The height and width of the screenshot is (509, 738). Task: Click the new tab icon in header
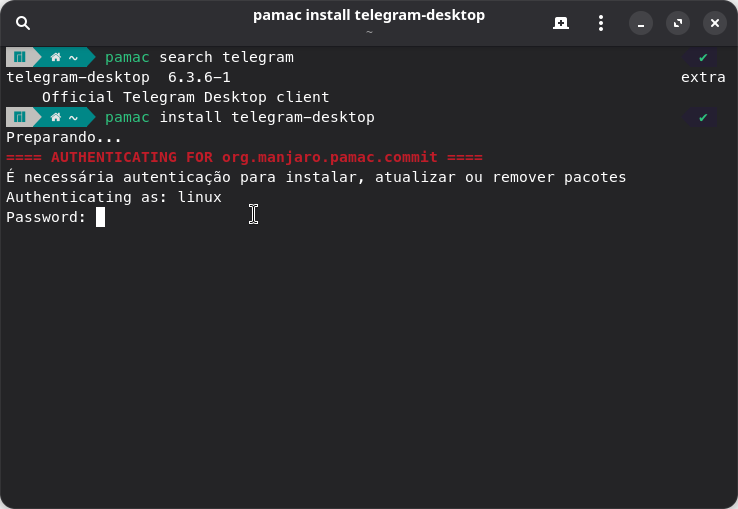tap(561, 23)
